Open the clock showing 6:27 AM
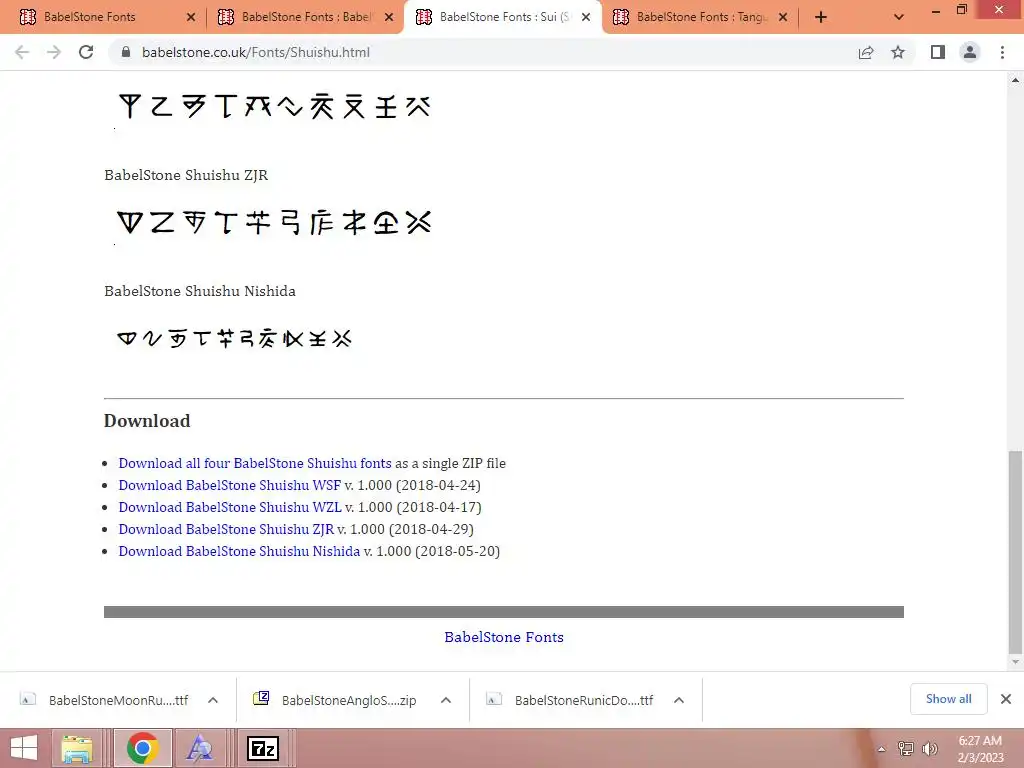The height and width of the screenshot is (768, 1024). click(980, 749)
